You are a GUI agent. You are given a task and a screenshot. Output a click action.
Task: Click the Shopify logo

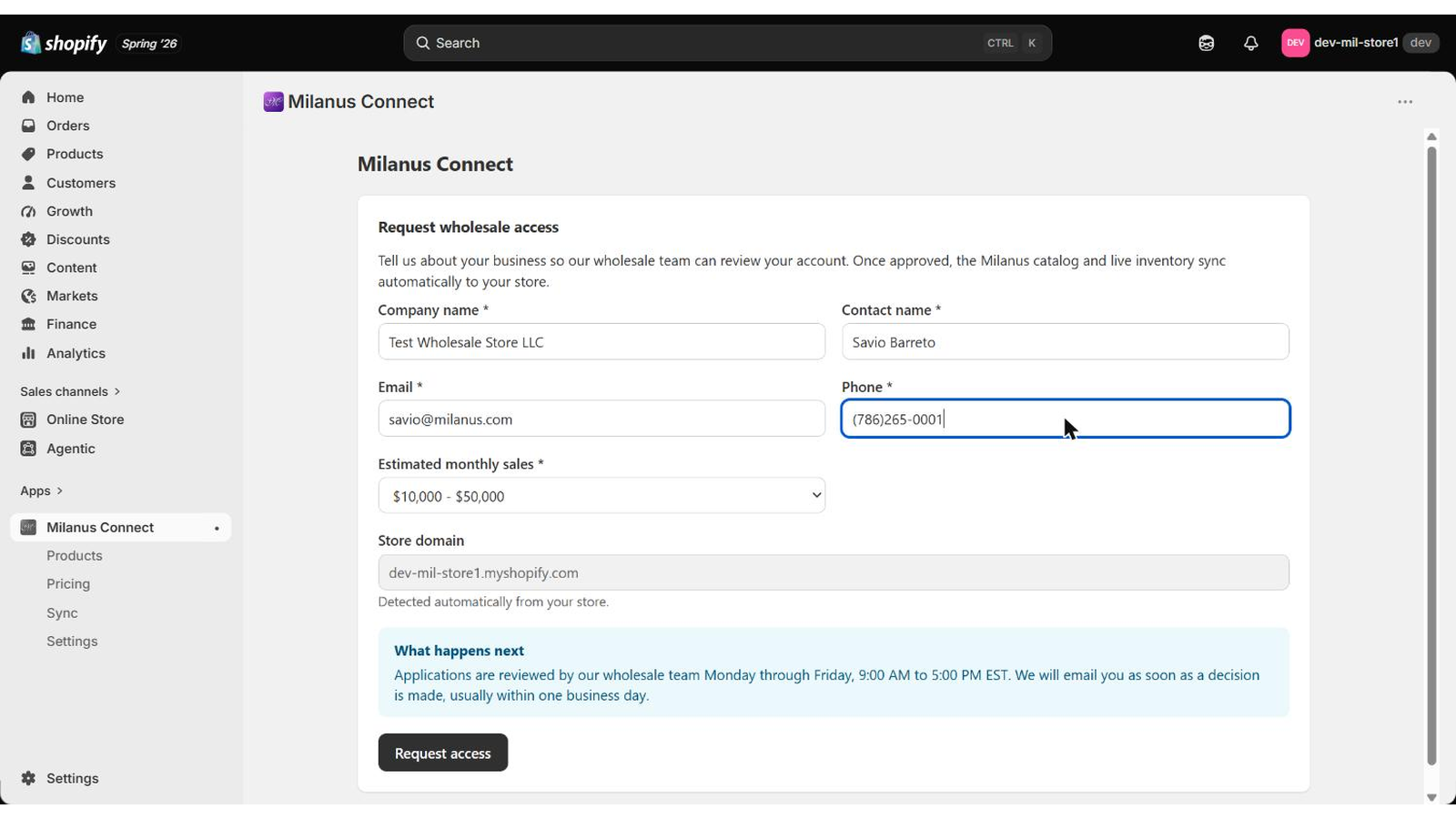point(64,43)
